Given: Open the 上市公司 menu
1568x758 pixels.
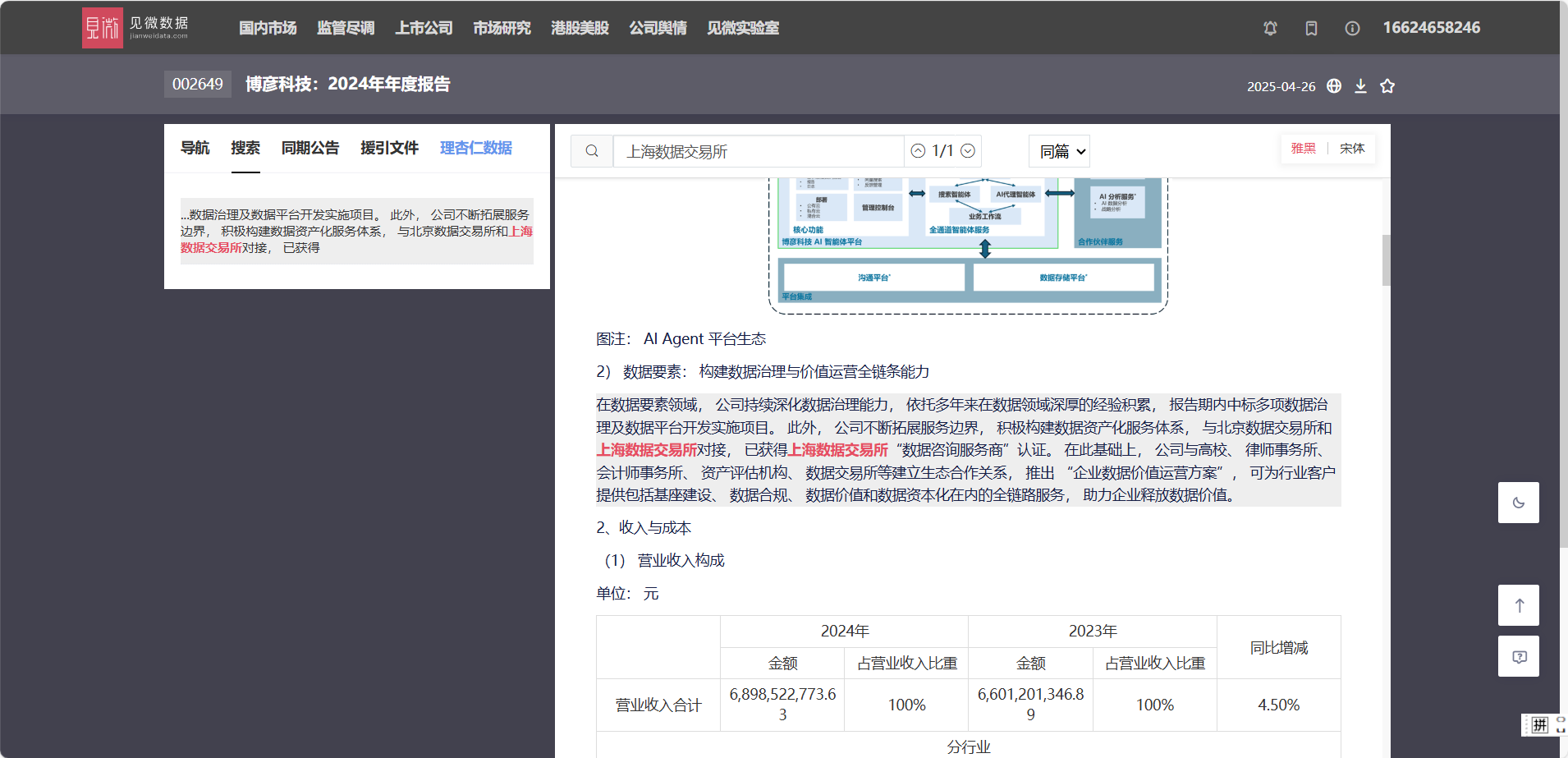Looking at the screenshot, I should click(x=424, y=28).
